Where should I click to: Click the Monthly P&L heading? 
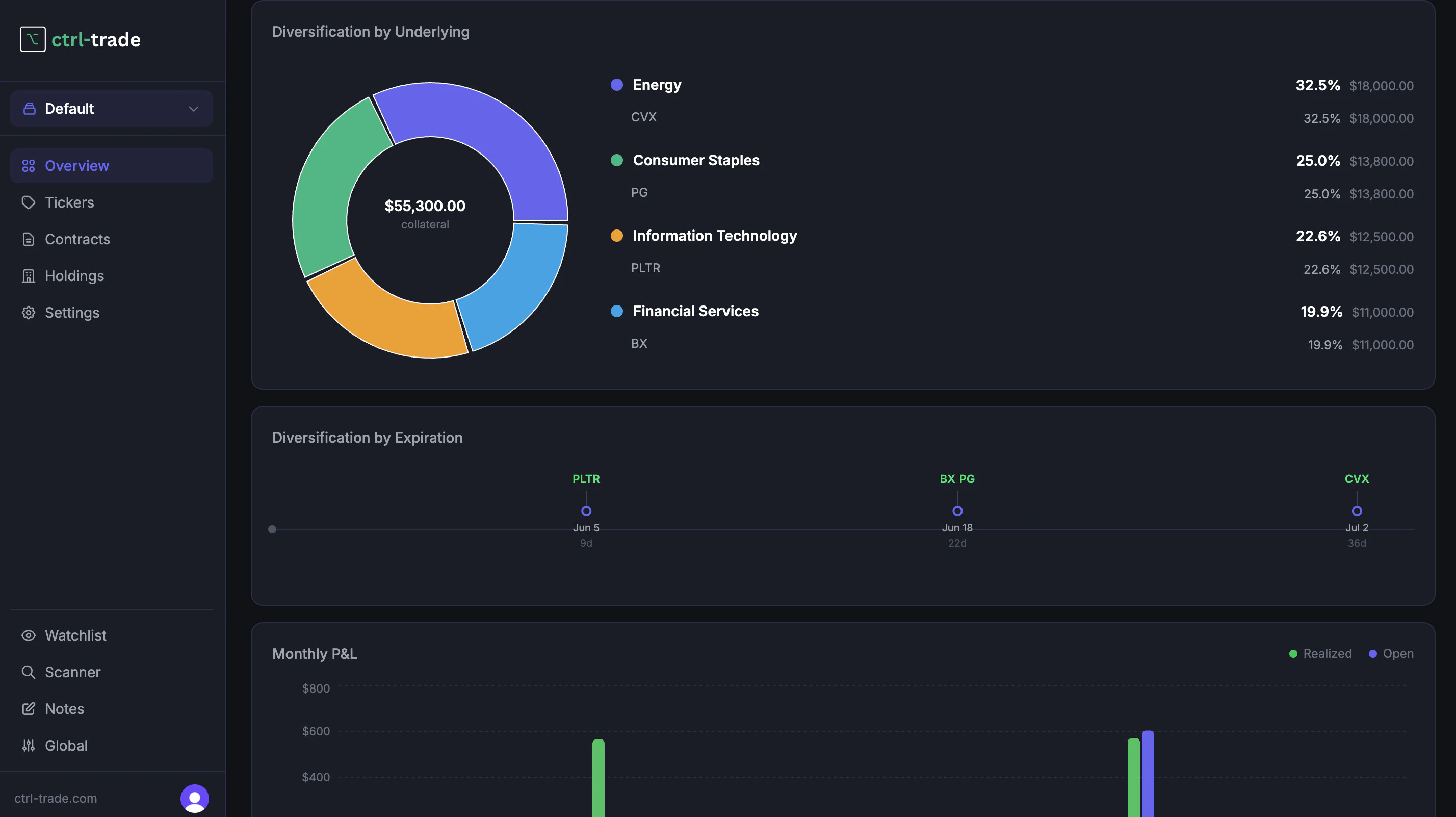pos(315,654)
